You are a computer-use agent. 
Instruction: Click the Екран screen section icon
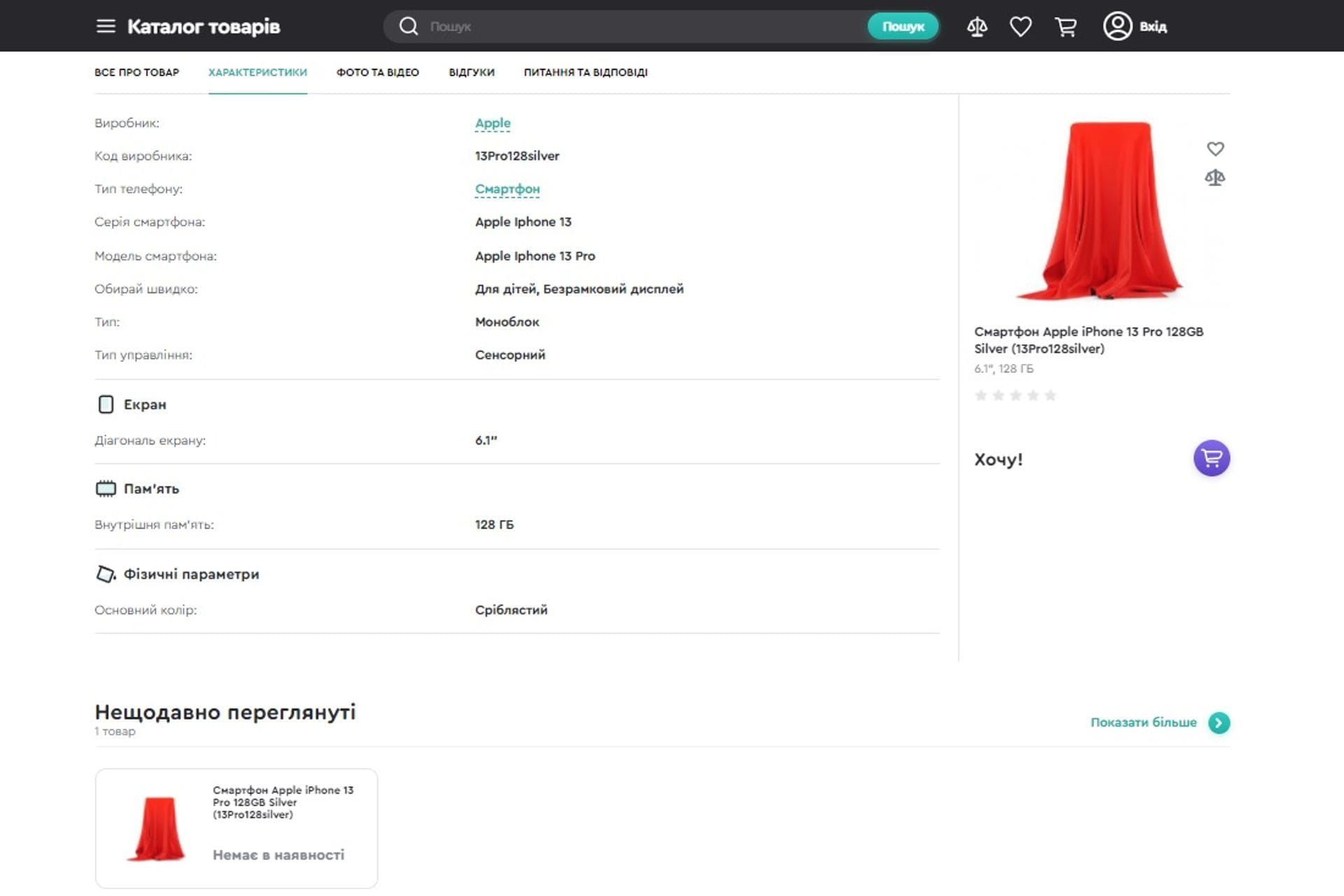106,404
